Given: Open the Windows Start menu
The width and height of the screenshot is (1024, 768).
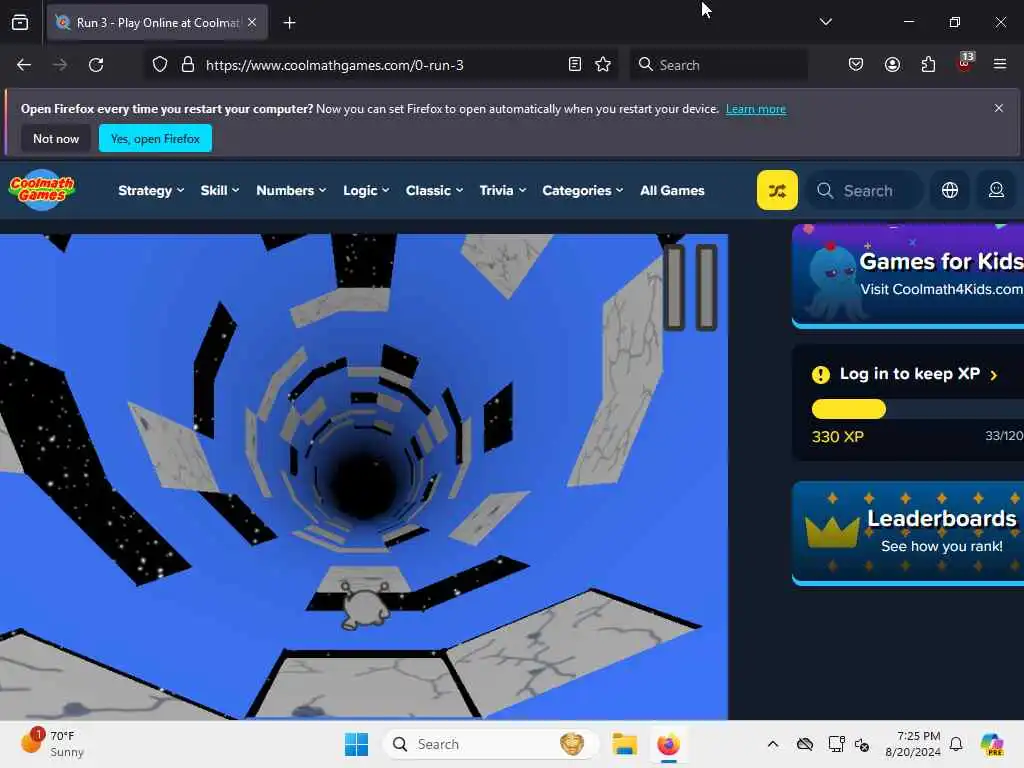Looking at the screenshot, I should (x=356, y=744).
